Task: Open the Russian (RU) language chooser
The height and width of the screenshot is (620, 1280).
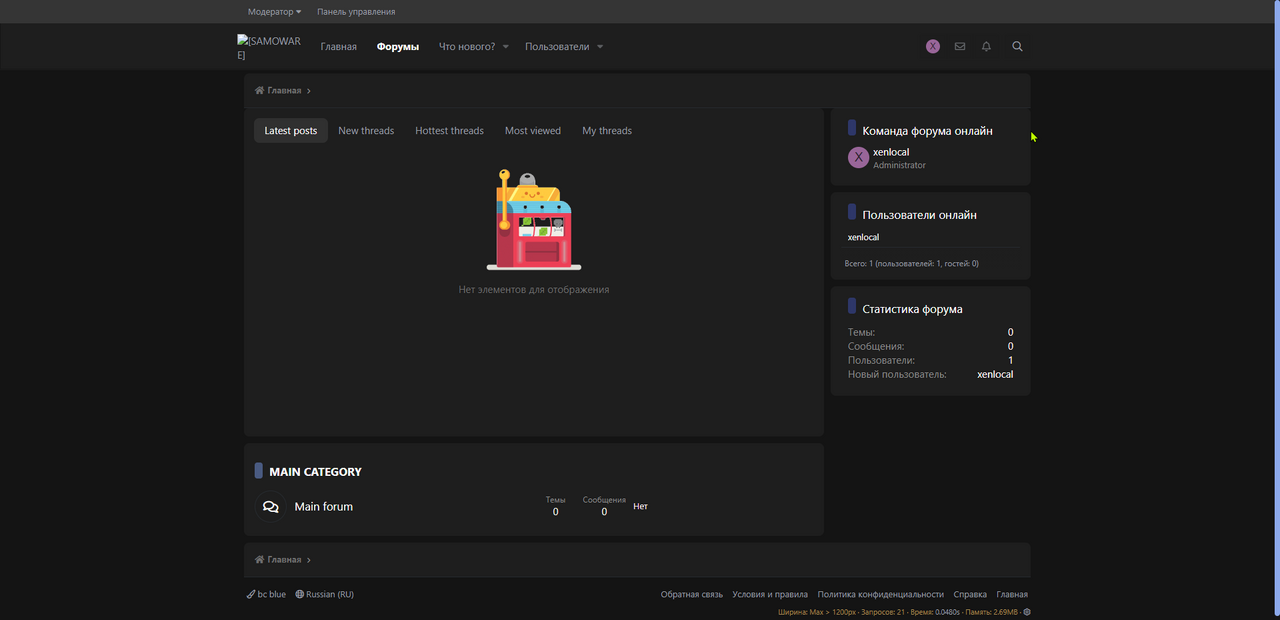Action: point(325,594)
